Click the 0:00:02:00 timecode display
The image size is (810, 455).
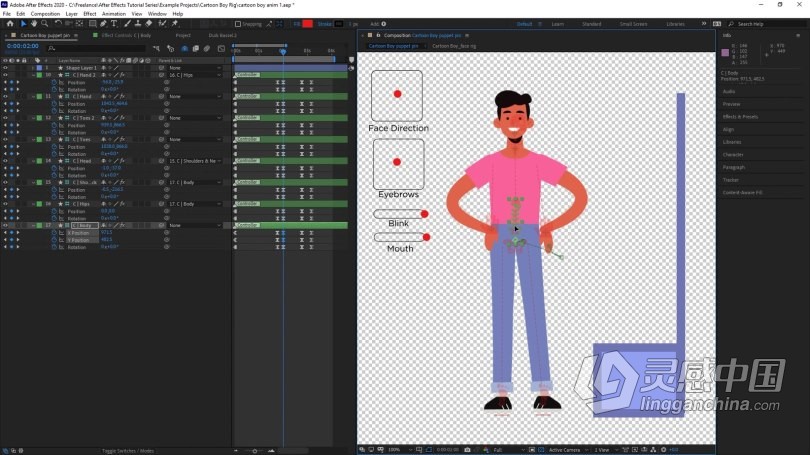pos(23,46)
